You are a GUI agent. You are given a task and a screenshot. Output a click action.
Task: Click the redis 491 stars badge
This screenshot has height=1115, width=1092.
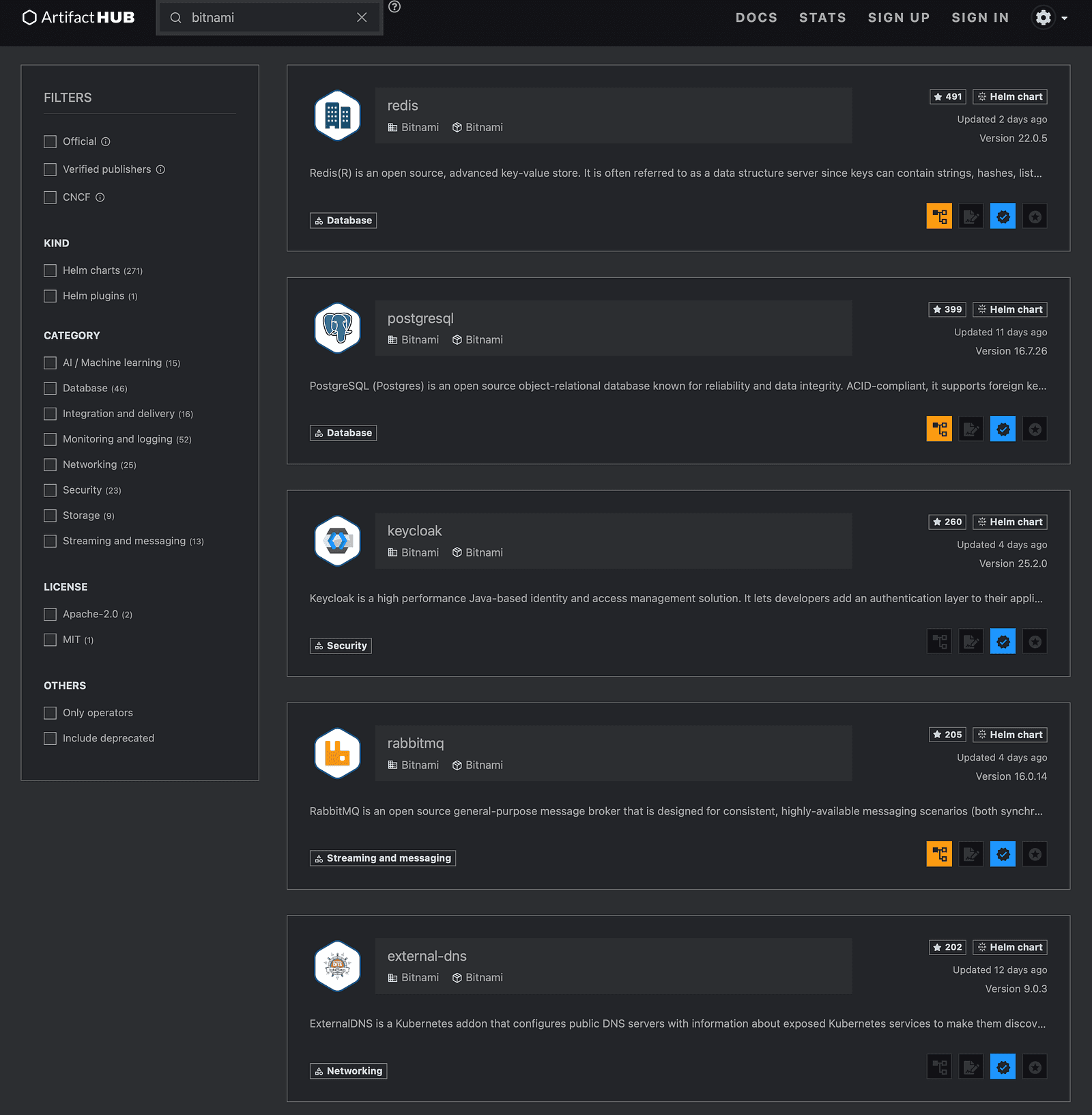click(948, 97)
